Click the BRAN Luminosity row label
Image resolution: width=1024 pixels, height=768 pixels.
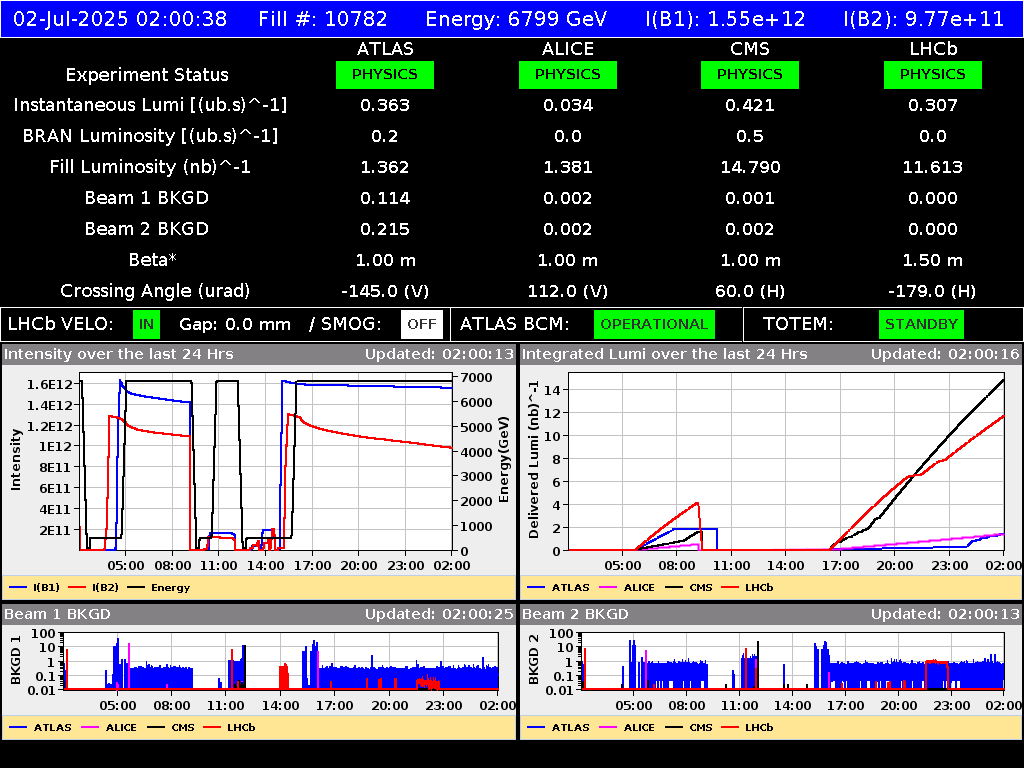[x=150, y=136]
